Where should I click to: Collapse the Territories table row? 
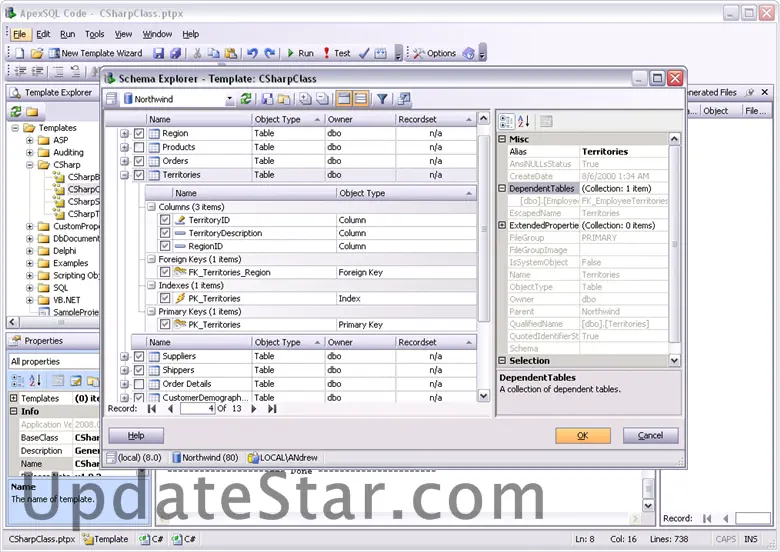pyautogui.click(x=124, y=175)
